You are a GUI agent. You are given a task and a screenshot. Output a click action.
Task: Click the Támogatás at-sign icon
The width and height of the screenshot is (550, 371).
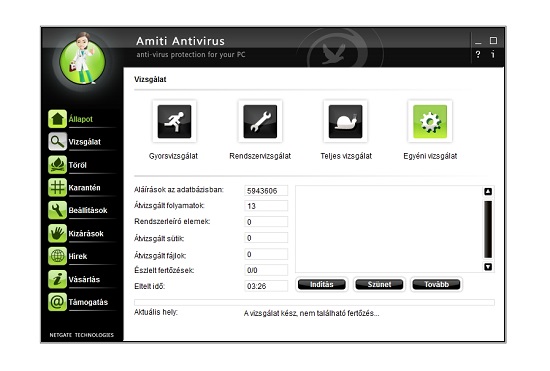pos(57,302)
